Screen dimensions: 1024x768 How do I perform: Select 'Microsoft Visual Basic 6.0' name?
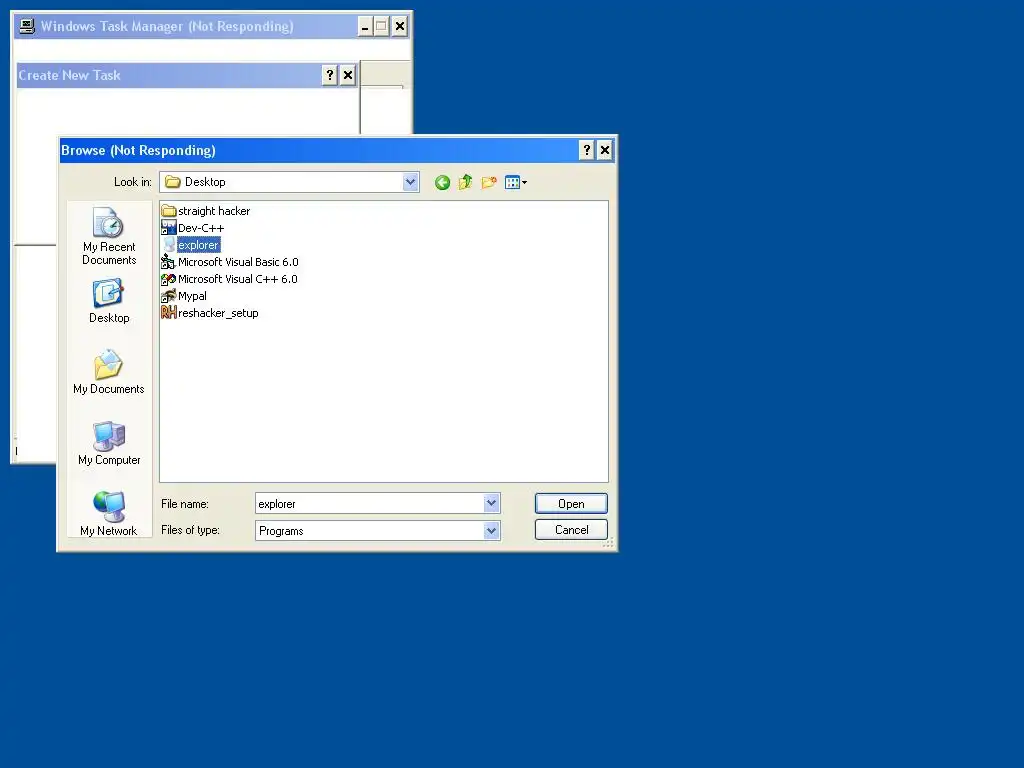[x=238, y=262]
